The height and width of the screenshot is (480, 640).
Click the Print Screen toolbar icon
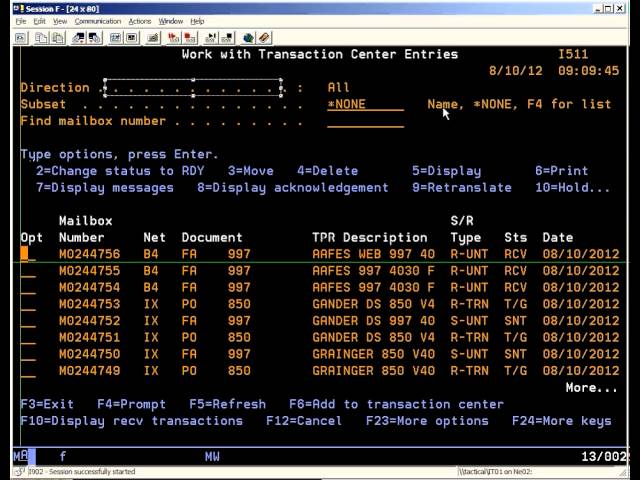(21, 38)
